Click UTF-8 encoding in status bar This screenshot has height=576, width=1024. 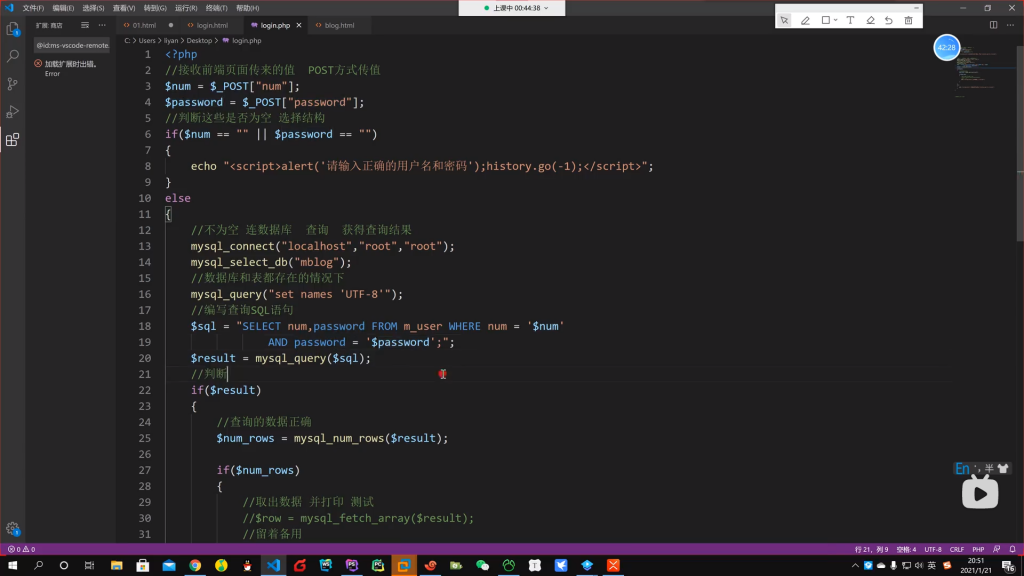point(933,549)
